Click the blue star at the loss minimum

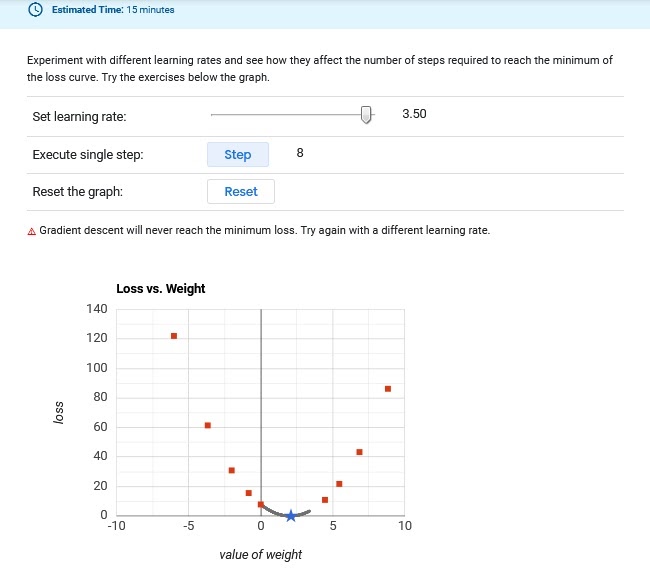coord(291,516)
